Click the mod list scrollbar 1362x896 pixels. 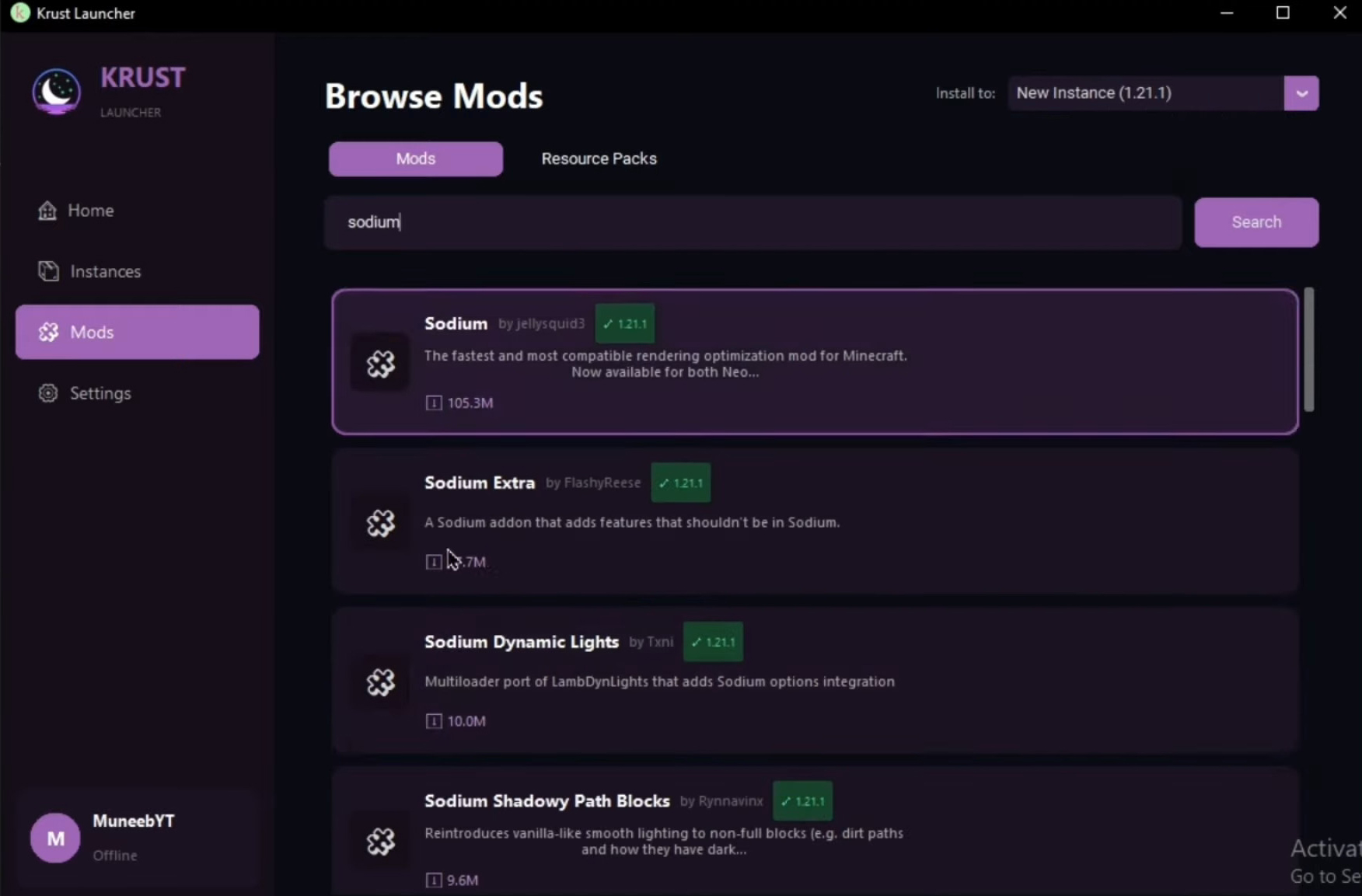[x=1309, y=350]
